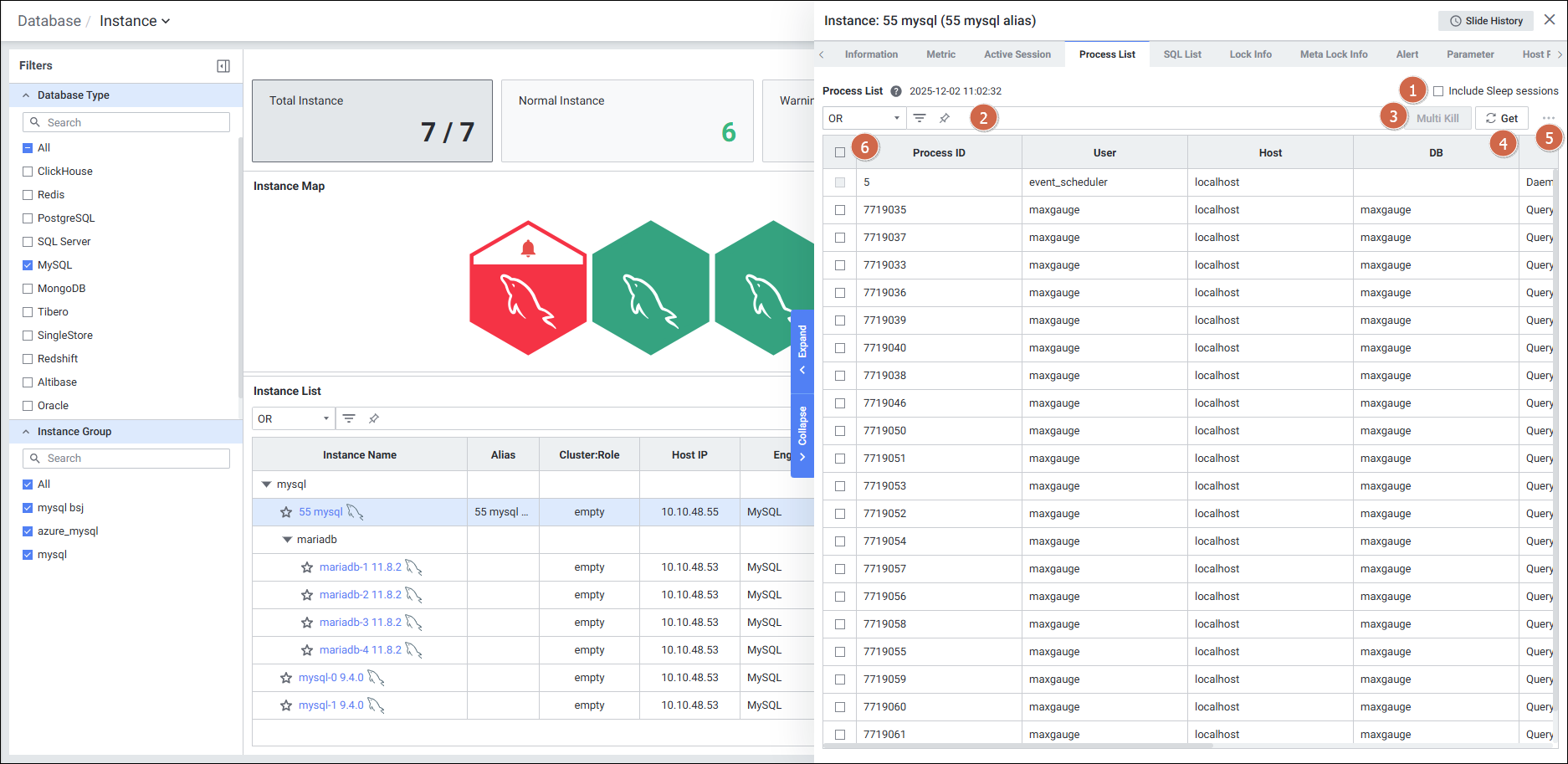This screenshot has height=764, width=1568.
Task: Open the mariadb-1 11.8.2 instance link
Action: pos(360,567)
